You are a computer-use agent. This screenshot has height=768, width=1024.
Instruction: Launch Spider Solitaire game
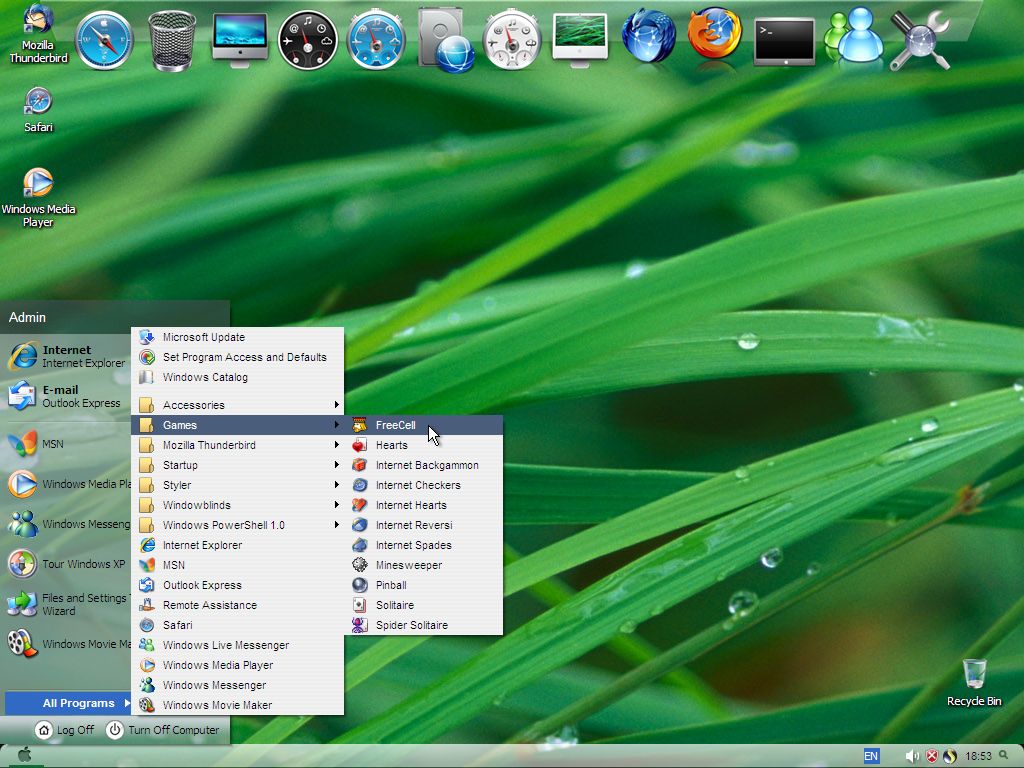click(424, 625)
